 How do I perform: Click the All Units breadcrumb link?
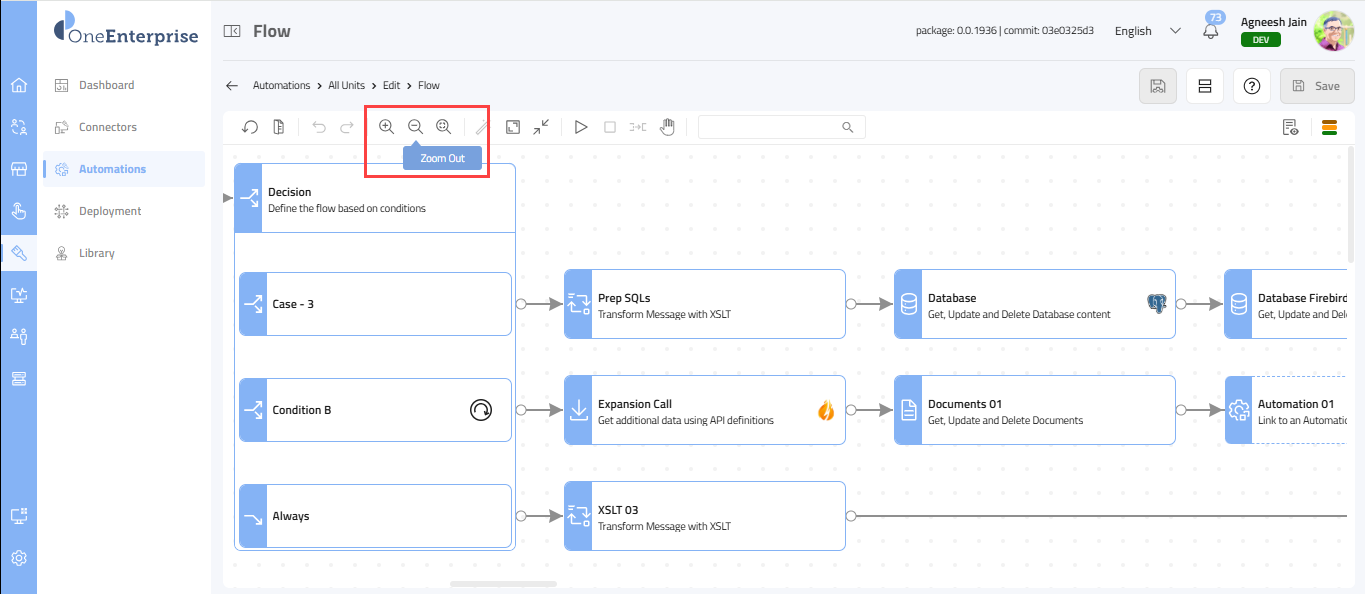pyautogui.click(x=346, y=86)
